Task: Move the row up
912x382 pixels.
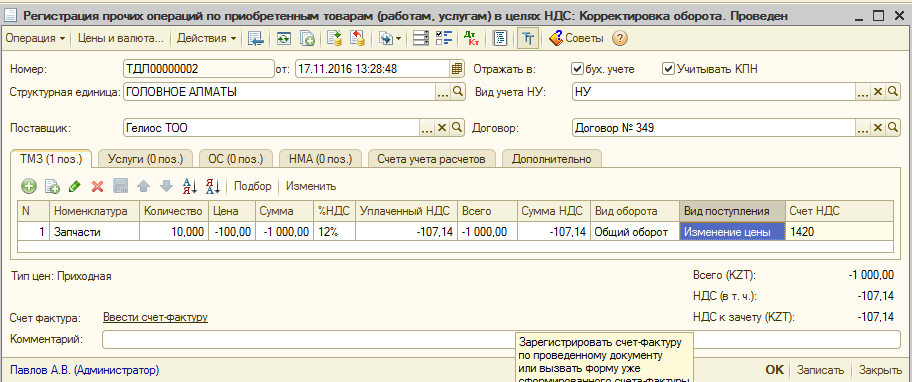Action: point(143,187)
